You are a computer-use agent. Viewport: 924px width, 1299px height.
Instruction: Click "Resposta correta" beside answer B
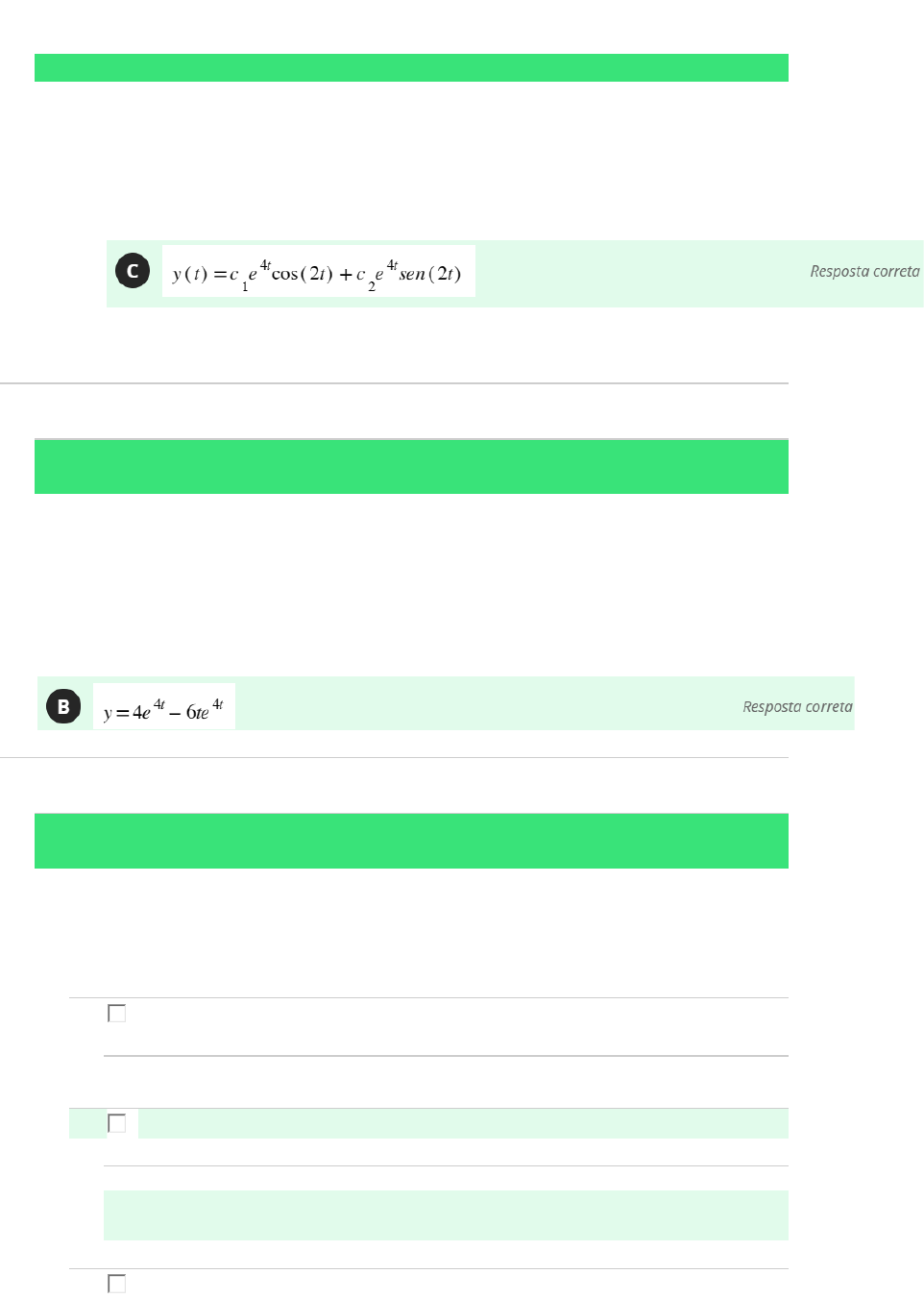(x=797, y=707)
